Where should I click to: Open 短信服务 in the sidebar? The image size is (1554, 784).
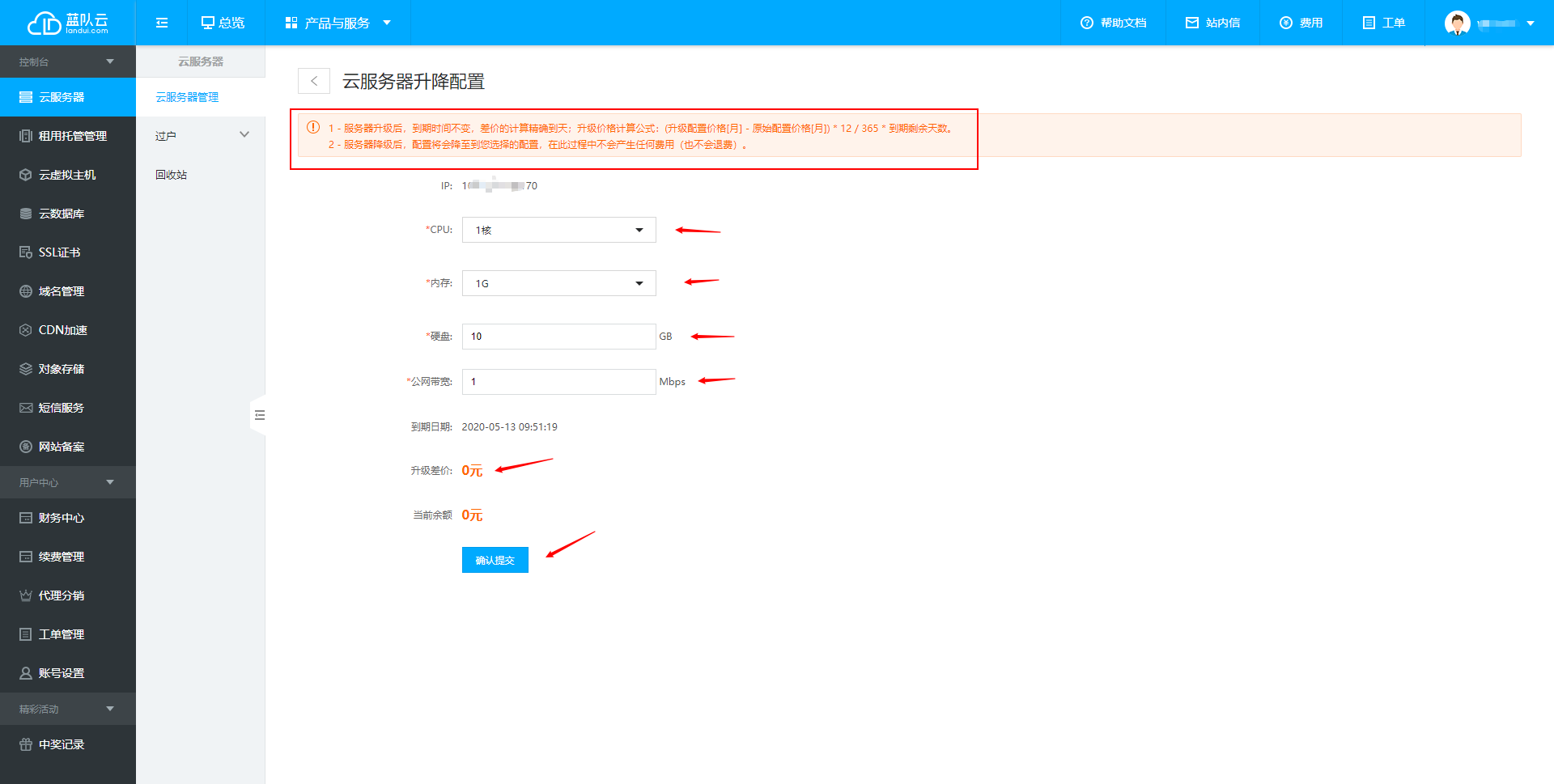click(61, 407)
